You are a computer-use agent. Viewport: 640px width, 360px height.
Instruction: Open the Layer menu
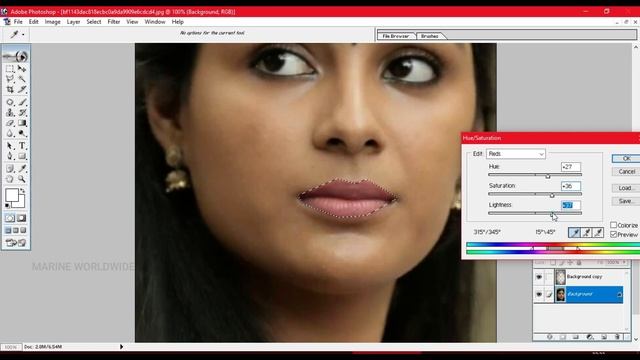pyautogui.click(x=73, y=22)
